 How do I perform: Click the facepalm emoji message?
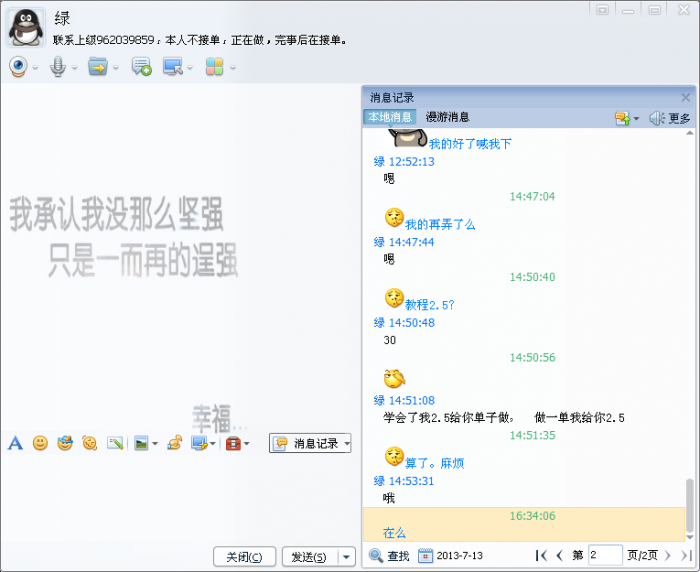(394, 379)
